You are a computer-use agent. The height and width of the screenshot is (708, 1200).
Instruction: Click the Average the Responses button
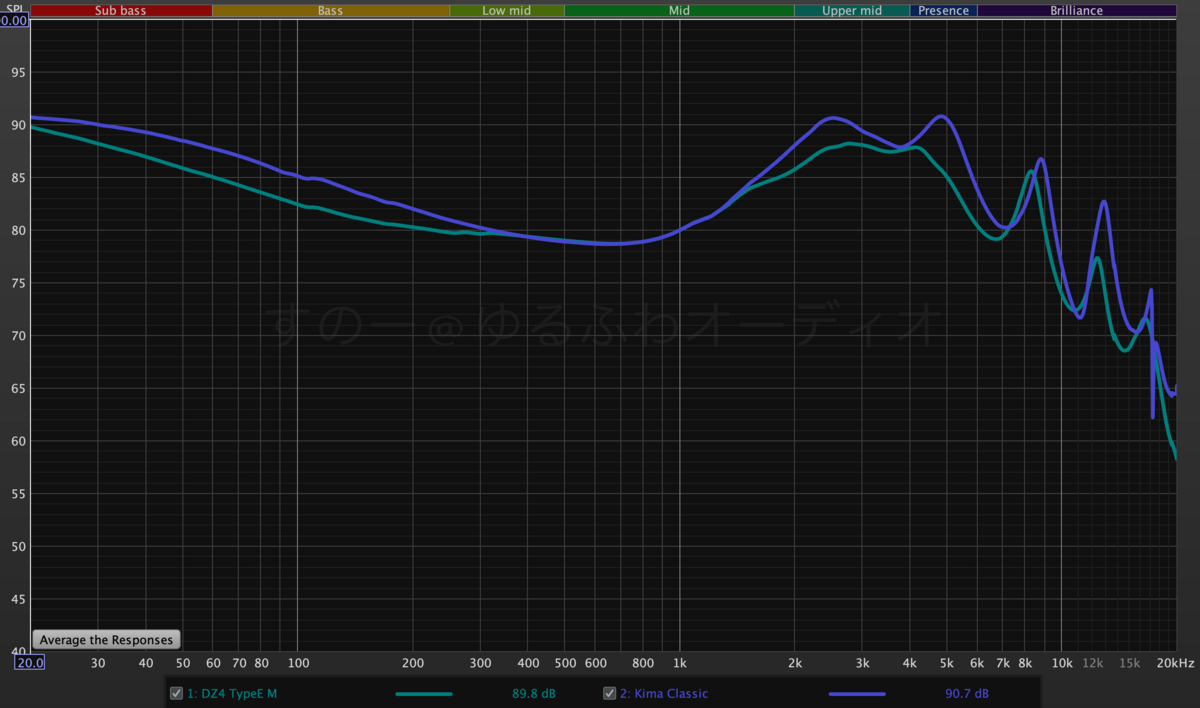(x=107, y=640)
